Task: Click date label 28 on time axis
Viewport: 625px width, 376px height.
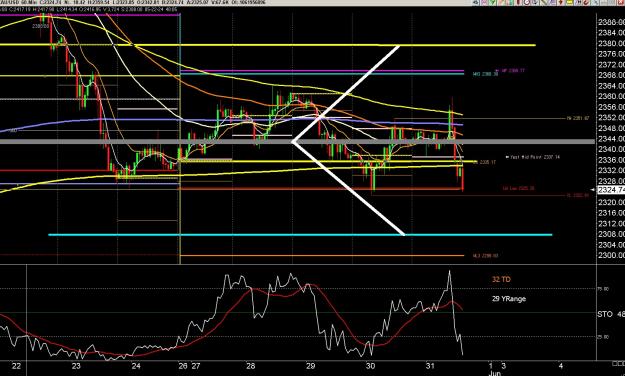Action: point(250,366)
